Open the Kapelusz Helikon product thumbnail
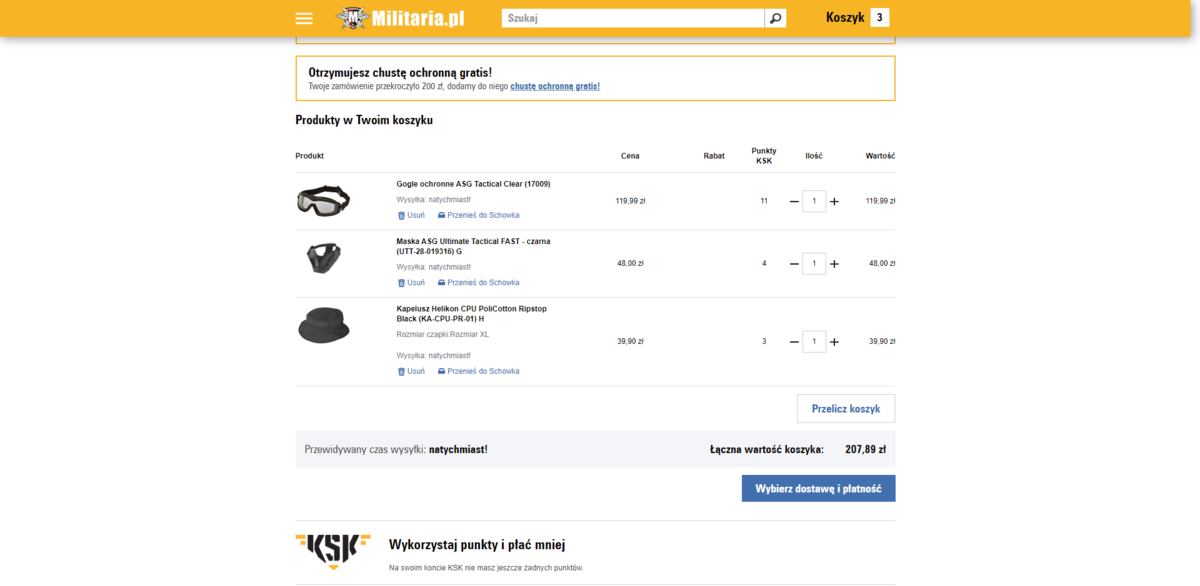Viewport: 1200px width, 586px height. (x=323, y=326)
